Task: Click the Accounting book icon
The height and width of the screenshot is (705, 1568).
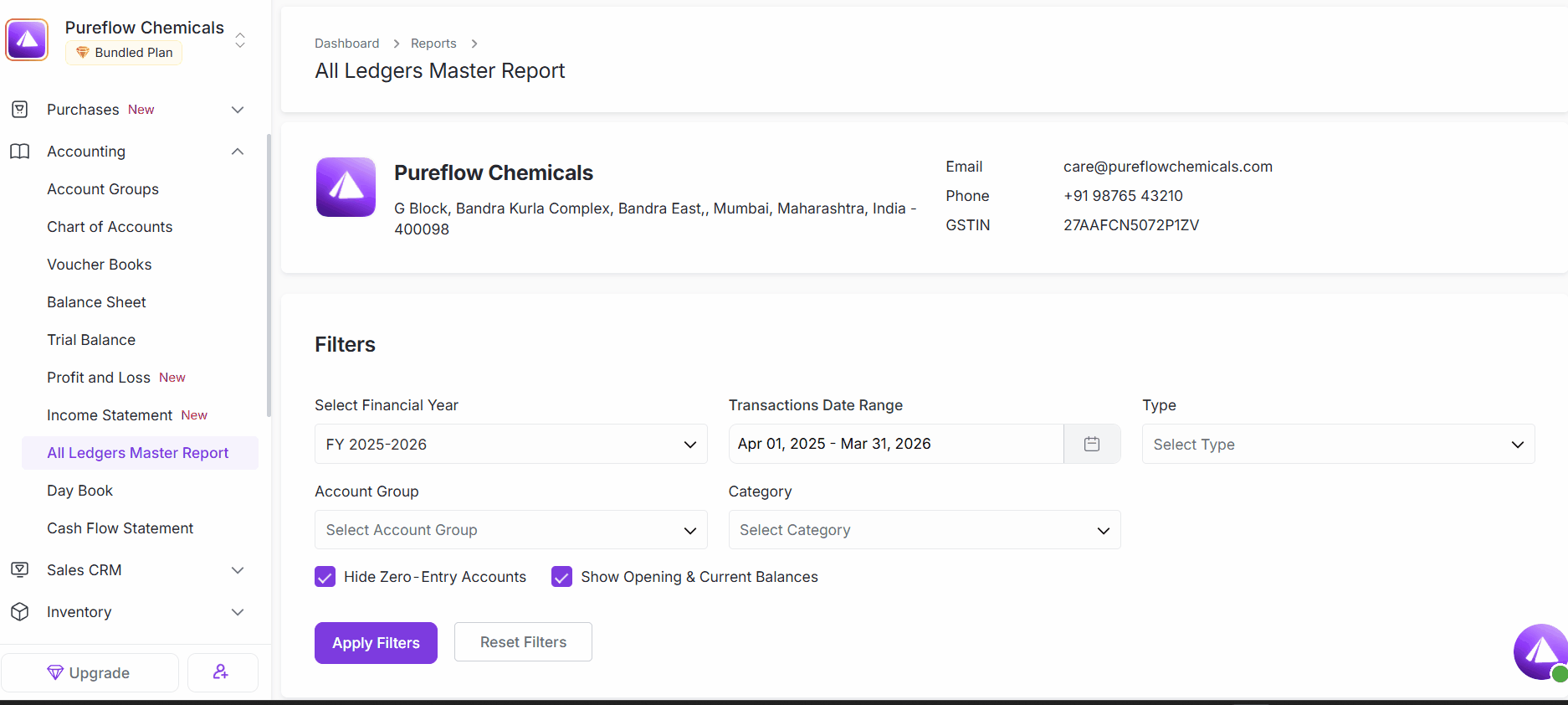Action: (20, 152)
